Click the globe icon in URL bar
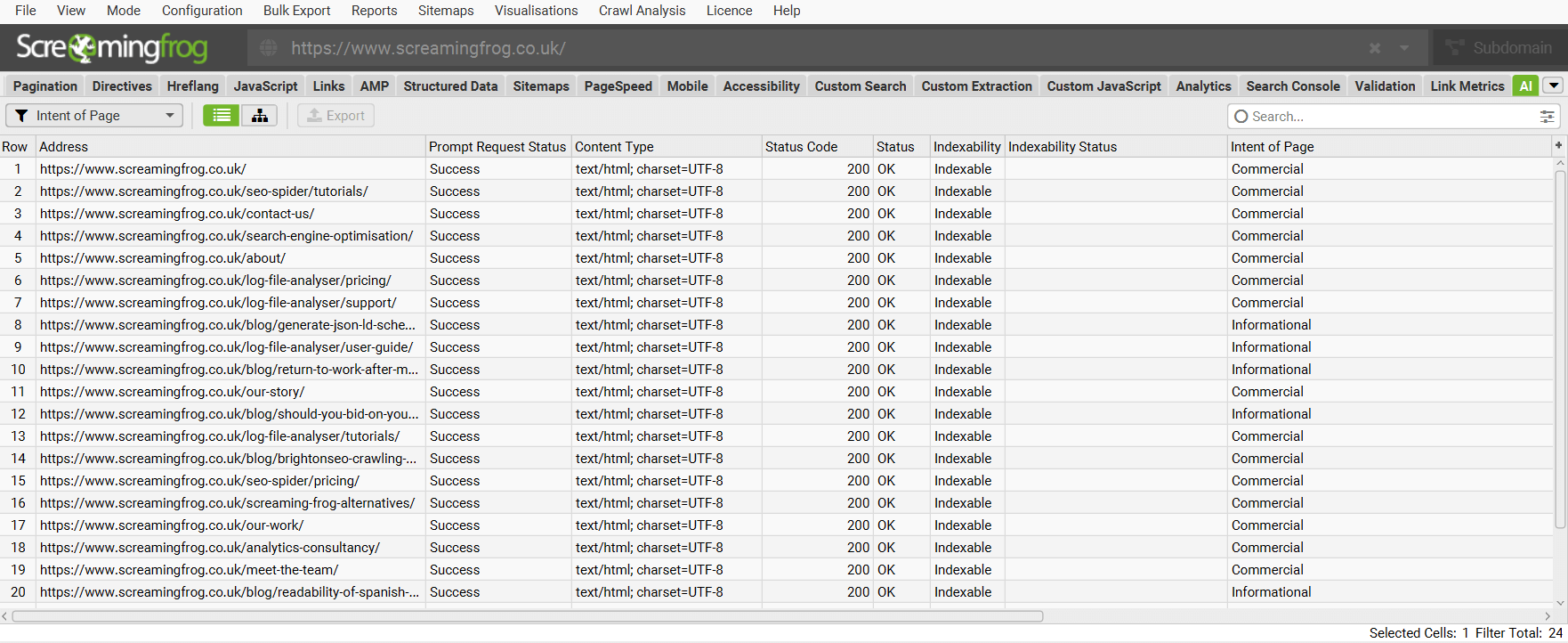 (x=269, y=48)
